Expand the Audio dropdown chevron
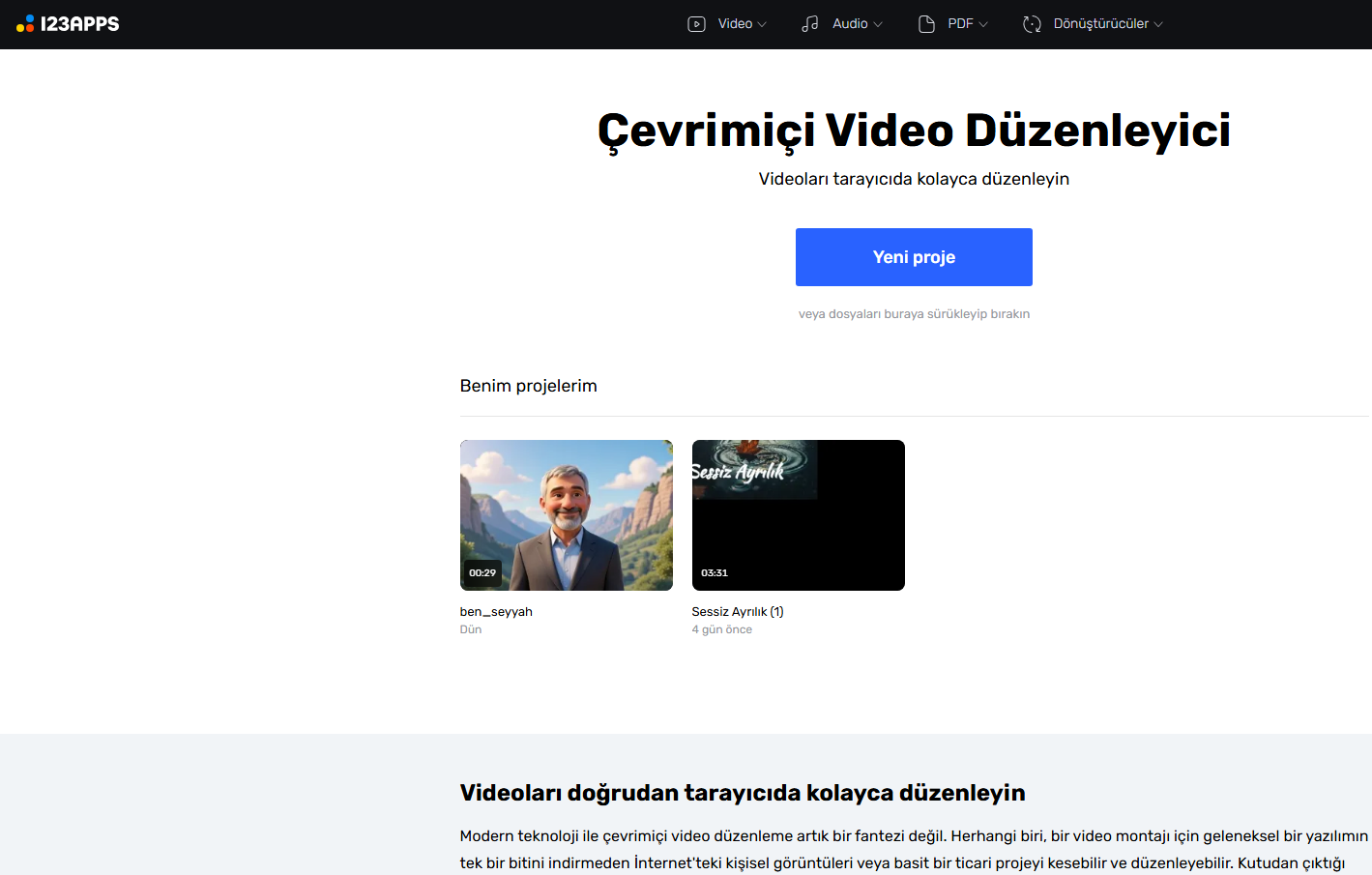The height and width of the screenshot is (875, 1372). click(x=878, y=25)
